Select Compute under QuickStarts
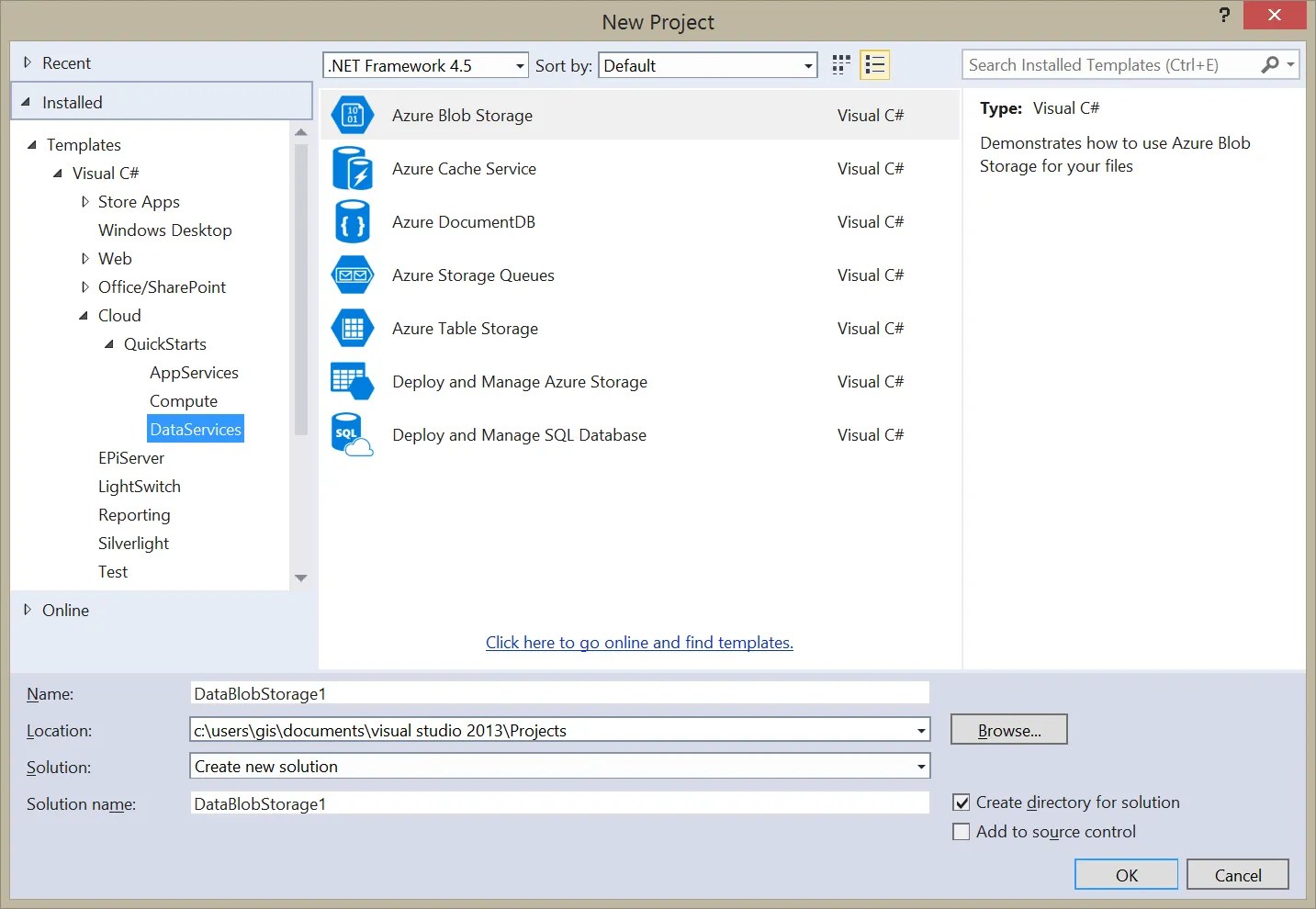1316x909 pixels. coord(184,401)
